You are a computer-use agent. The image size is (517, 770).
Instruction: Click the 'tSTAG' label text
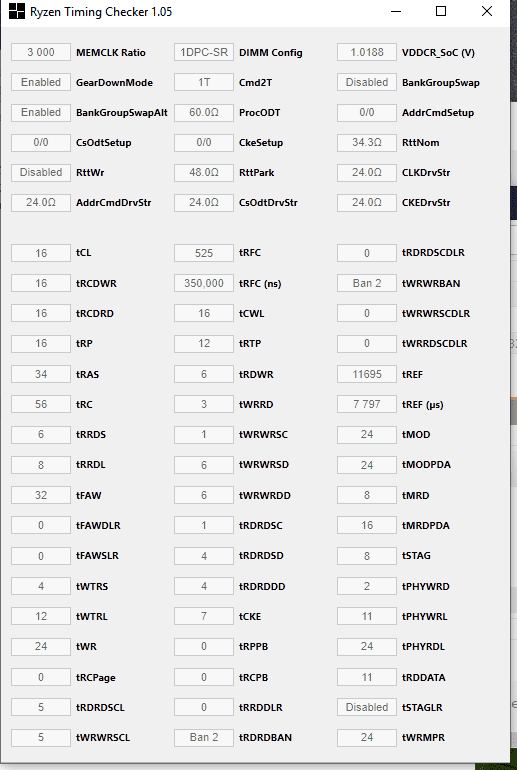[416, 555]
